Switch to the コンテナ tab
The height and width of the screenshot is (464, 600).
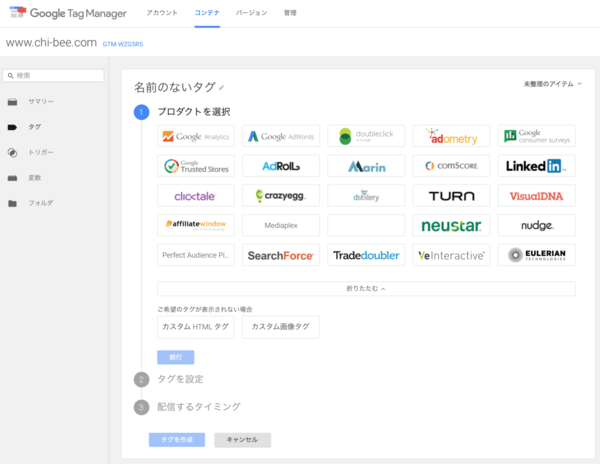(x=207, y=13)
